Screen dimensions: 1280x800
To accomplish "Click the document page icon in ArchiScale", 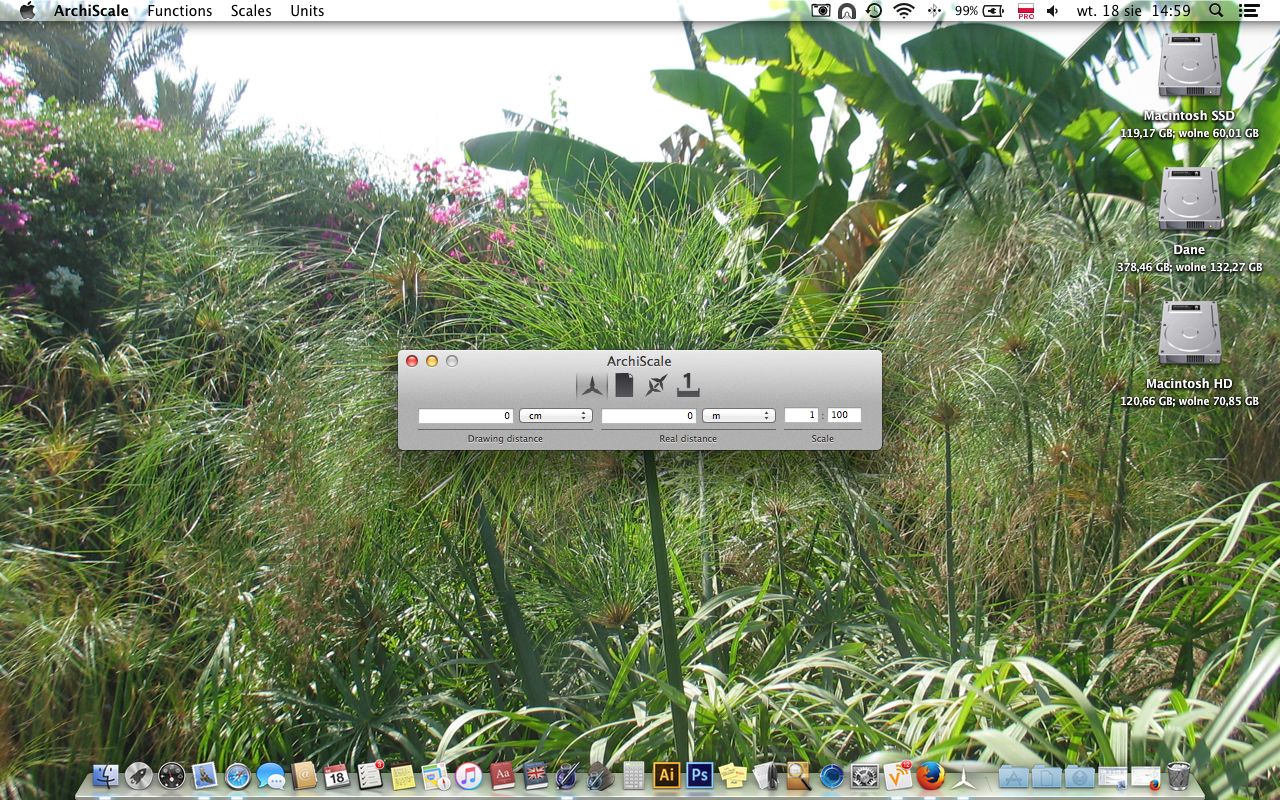I will pos(624,385).
